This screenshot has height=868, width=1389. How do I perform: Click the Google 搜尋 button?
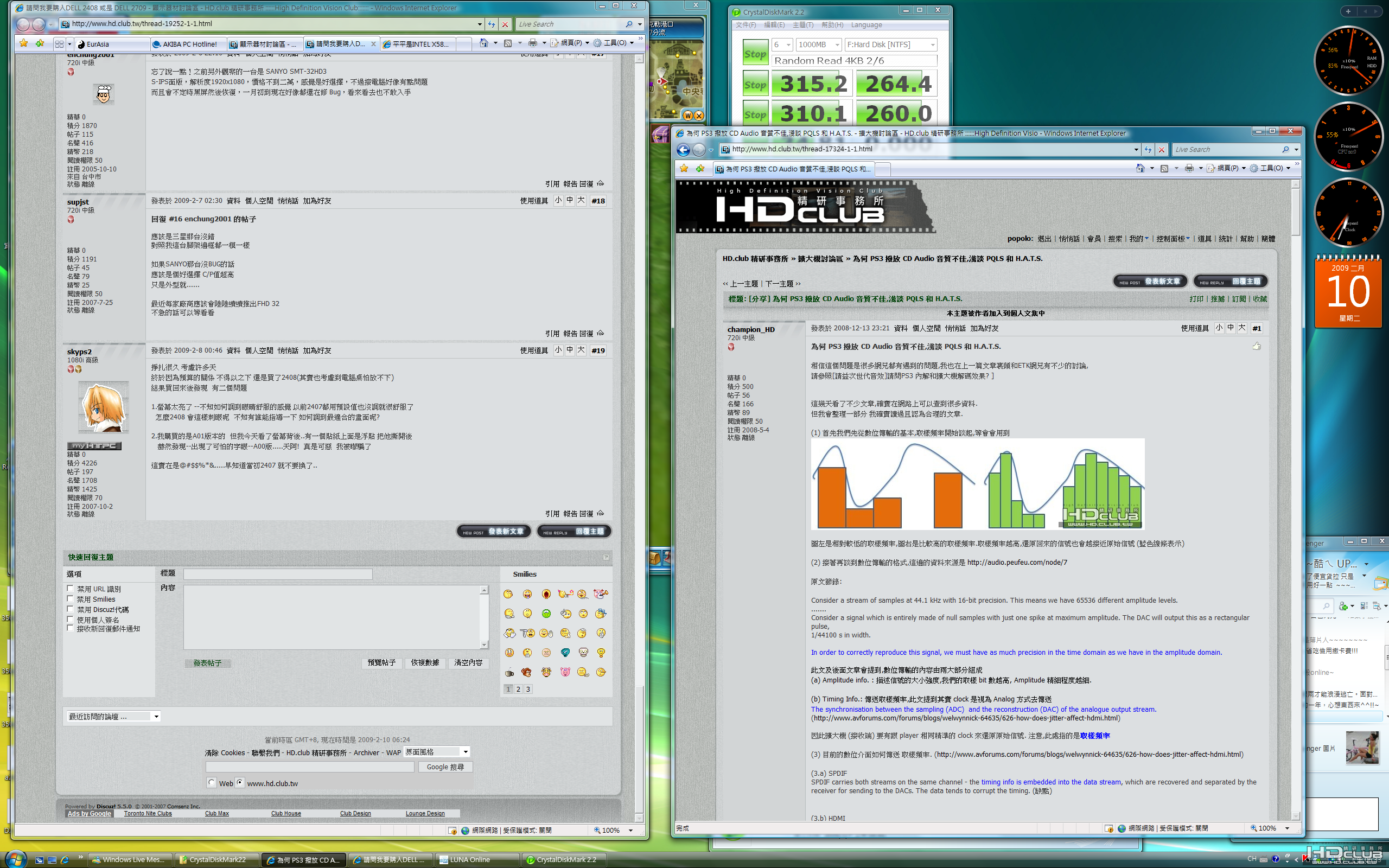tap(445, 767)
